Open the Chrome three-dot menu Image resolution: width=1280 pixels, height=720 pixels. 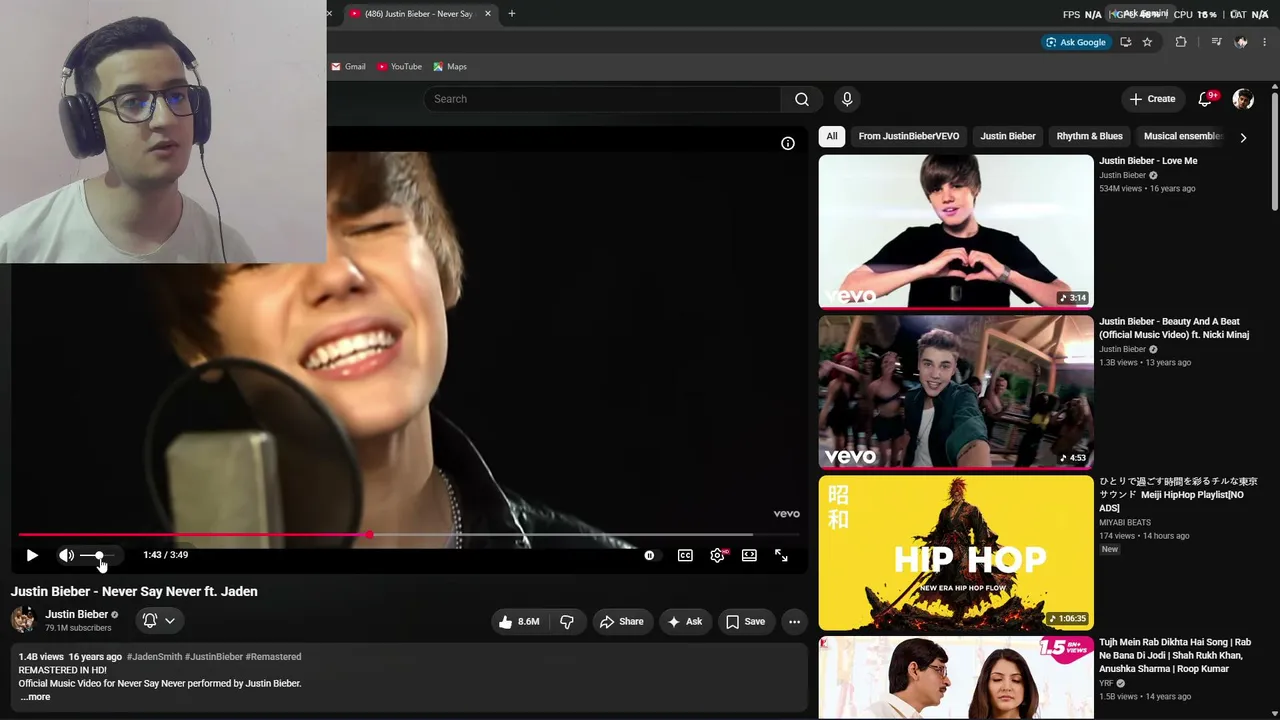coord(1265,42)
